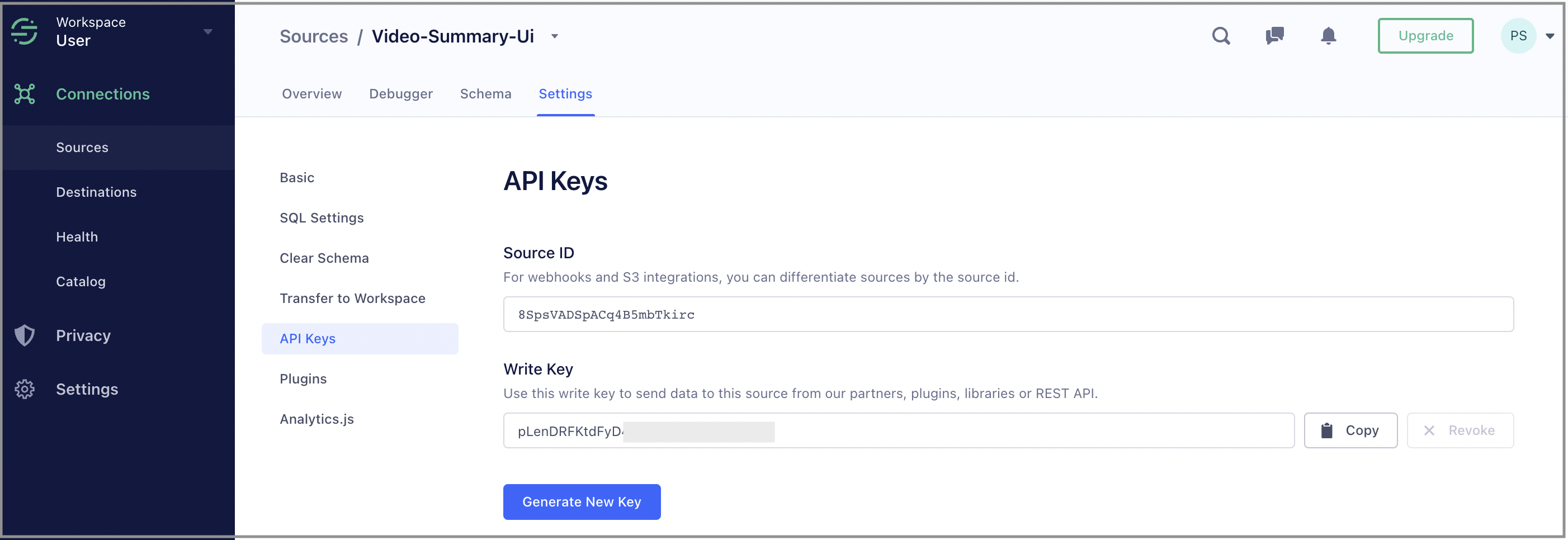Screen dimensions: 1568x540
Task: Switch to the Debugger tab
Action: pyautogui.click(x=400, y=94)
